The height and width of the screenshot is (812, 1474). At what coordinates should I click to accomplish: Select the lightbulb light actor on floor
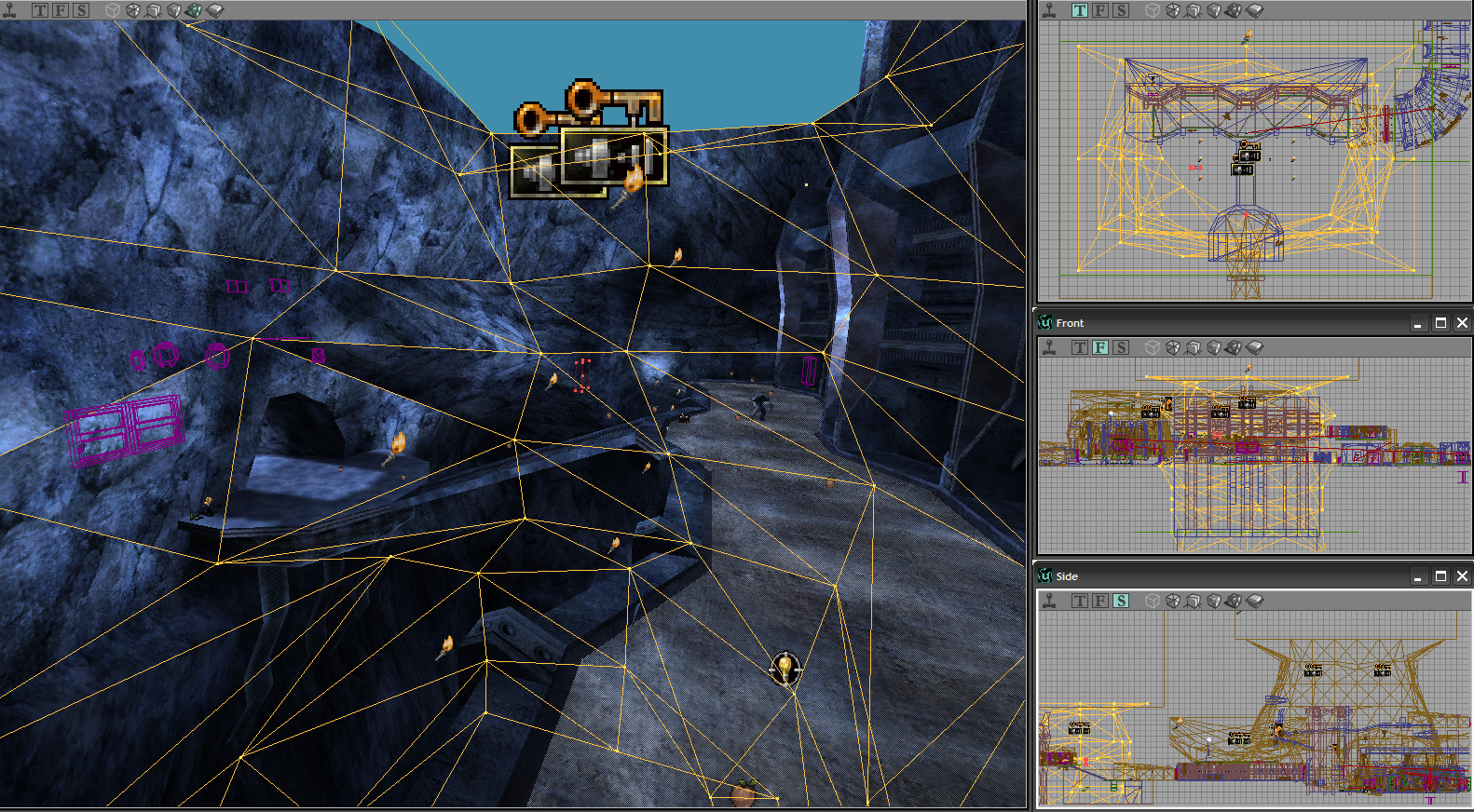785,668
